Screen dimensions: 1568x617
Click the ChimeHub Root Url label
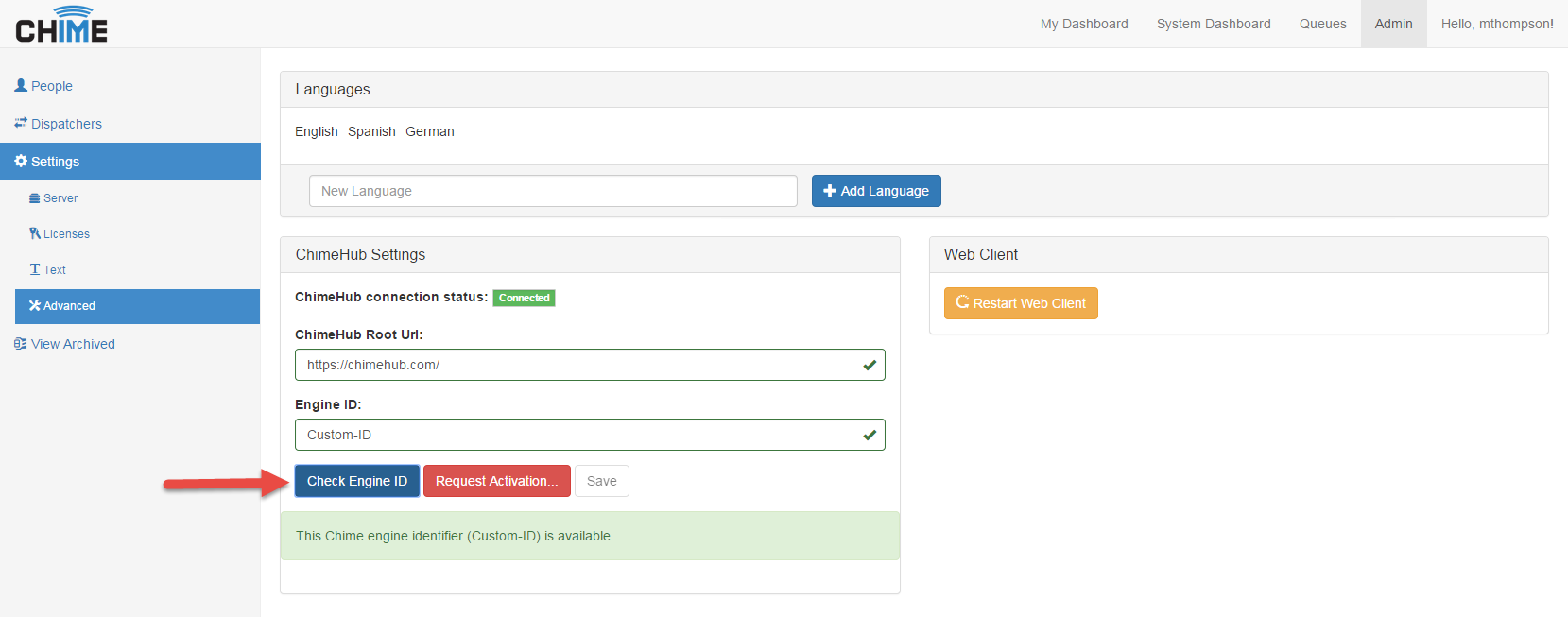(359, 334)
